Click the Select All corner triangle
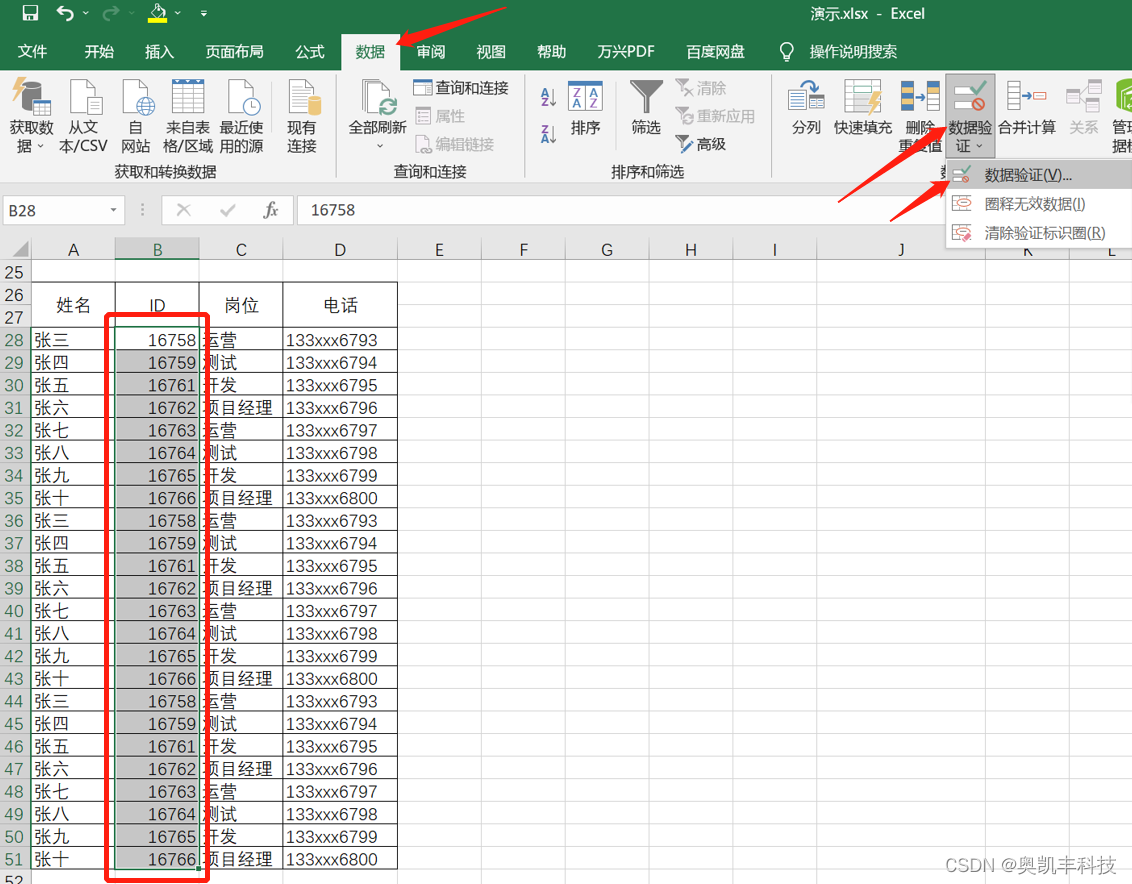 (x=19, y=250)
